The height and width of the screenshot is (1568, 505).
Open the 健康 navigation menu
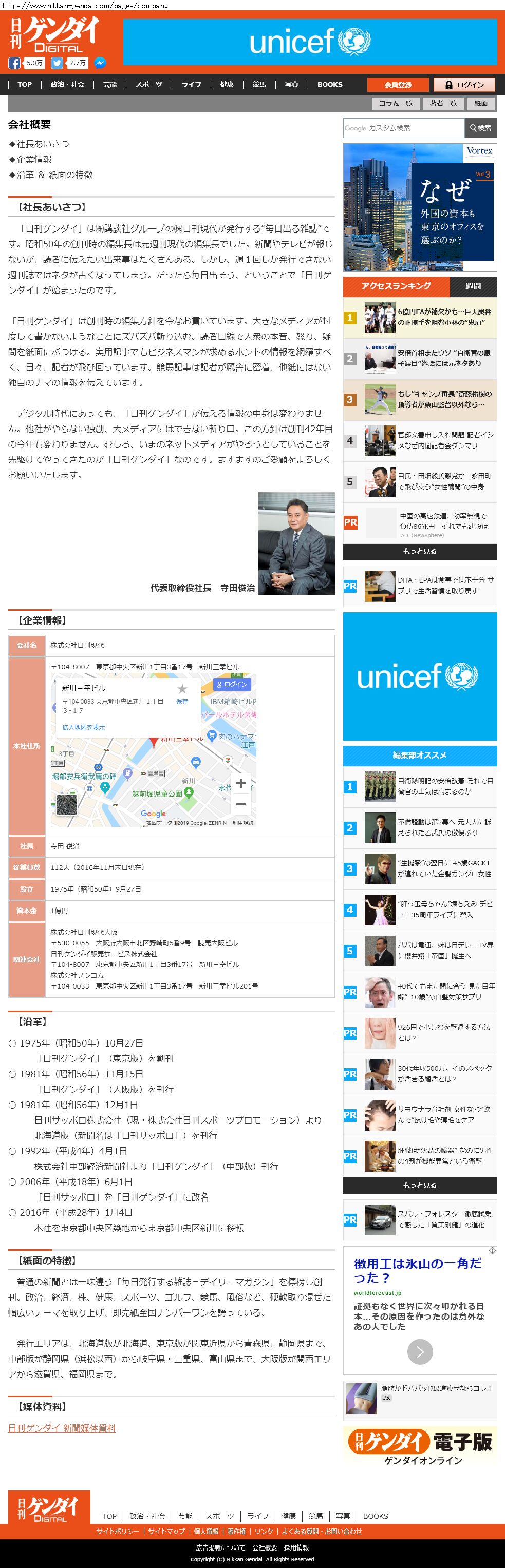click(x=227, y=85)
